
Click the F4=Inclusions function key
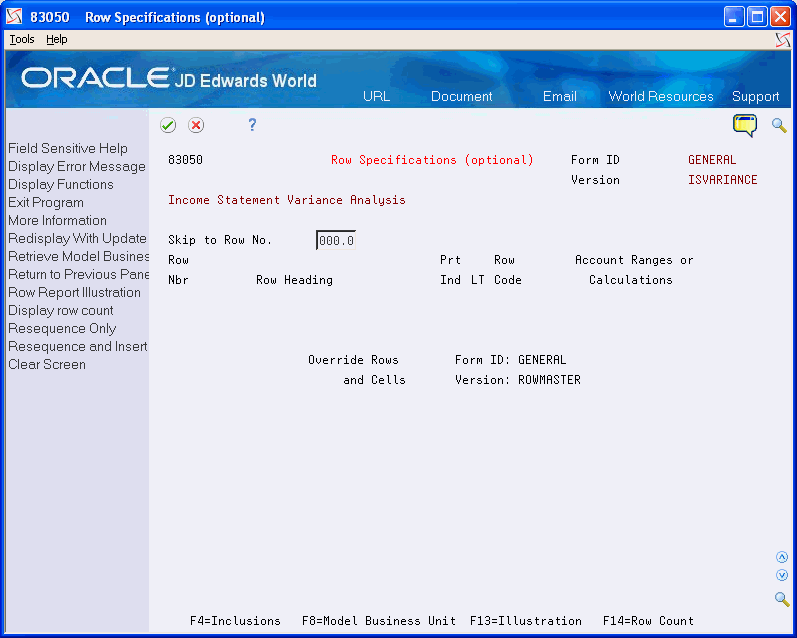point(235,621)
